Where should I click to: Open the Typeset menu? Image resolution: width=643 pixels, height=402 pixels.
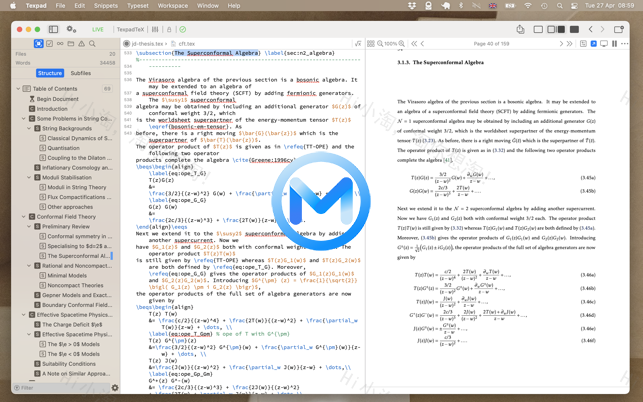[138, 6]
